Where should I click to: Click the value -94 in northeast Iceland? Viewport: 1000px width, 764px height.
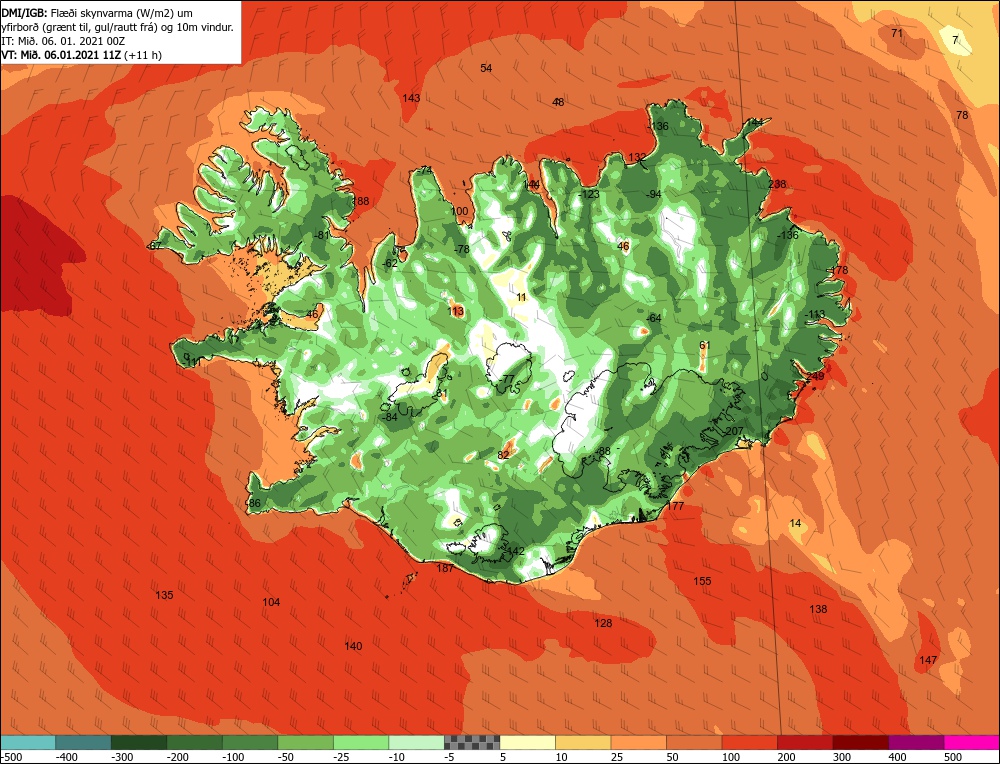coord(653,195)
